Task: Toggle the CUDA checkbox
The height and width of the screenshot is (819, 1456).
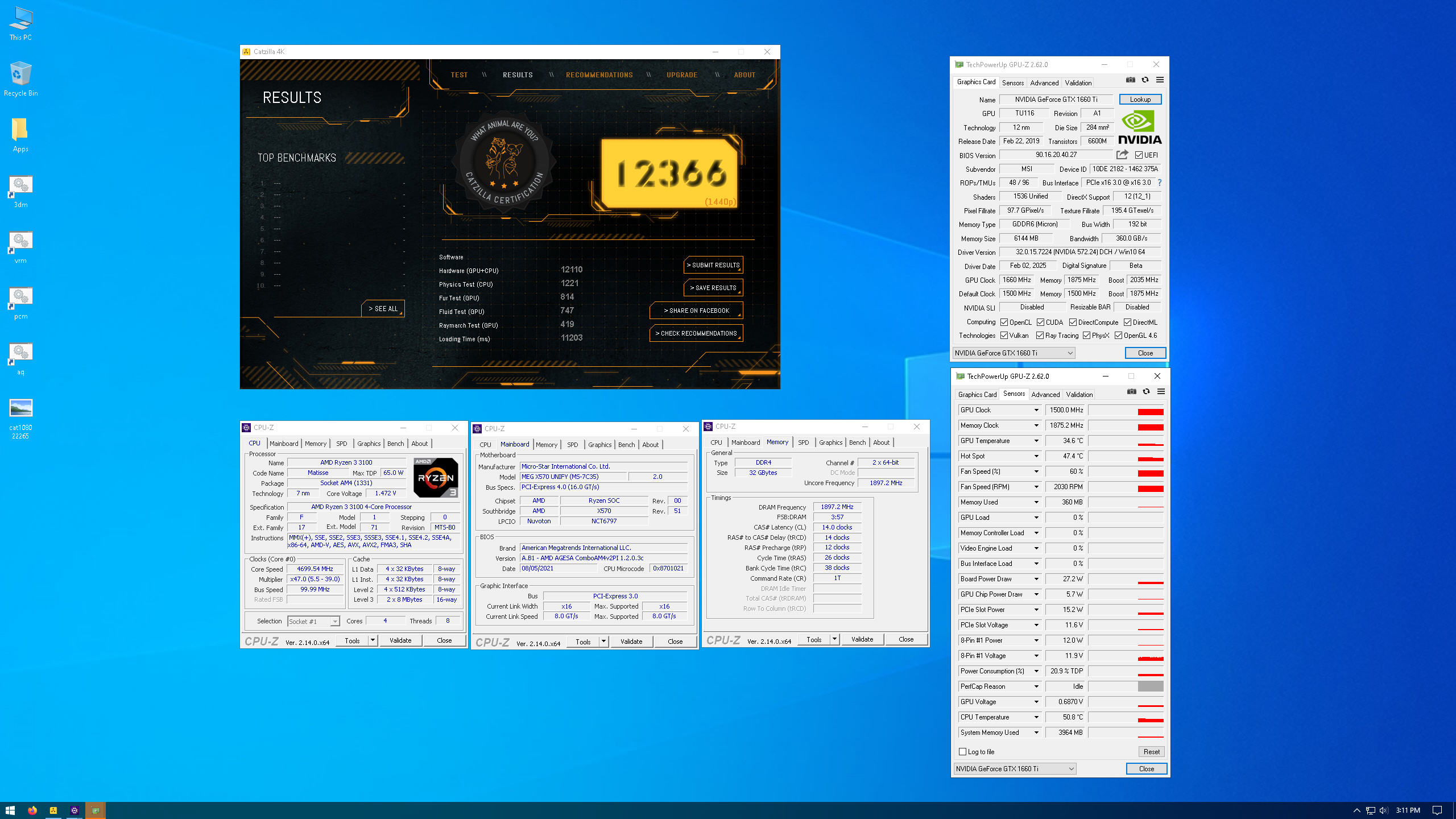Action: [x=1040, y=322]
